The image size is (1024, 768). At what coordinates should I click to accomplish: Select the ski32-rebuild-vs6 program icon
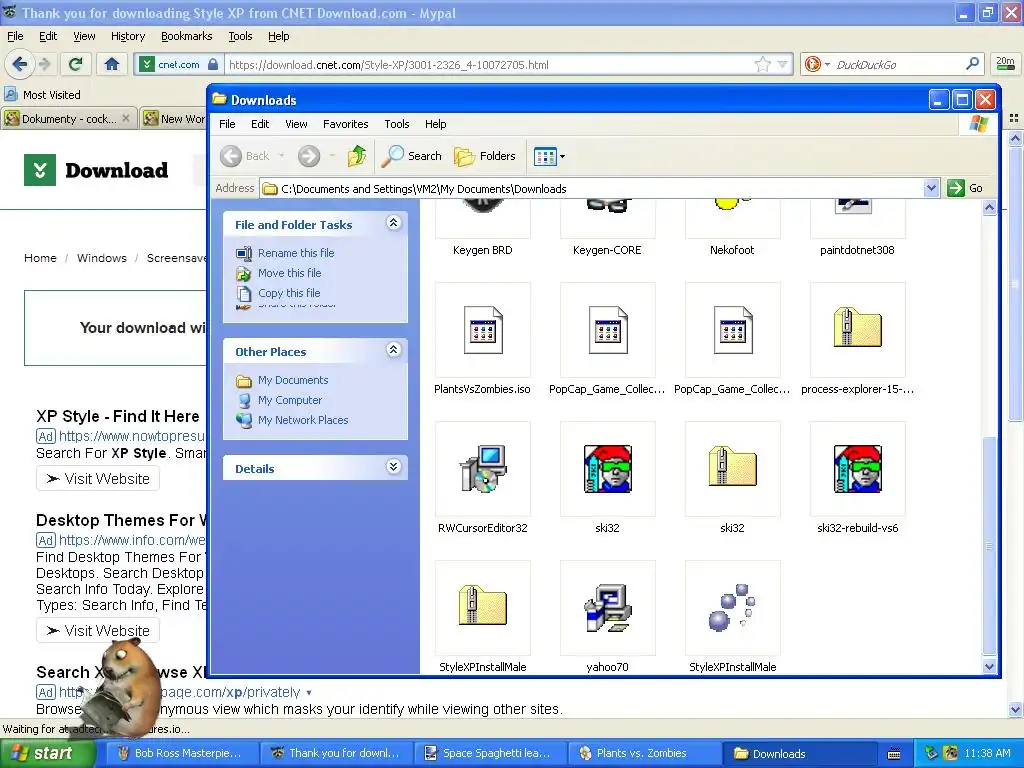[857, 469]
